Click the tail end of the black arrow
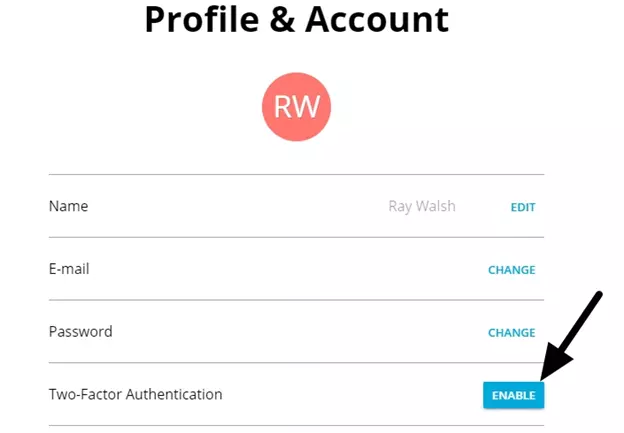 coord(600,293)
